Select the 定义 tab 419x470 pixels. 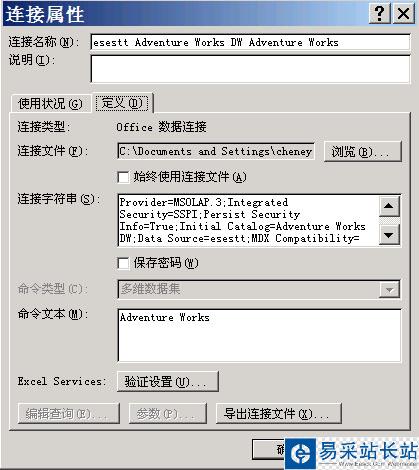[122, 103]
